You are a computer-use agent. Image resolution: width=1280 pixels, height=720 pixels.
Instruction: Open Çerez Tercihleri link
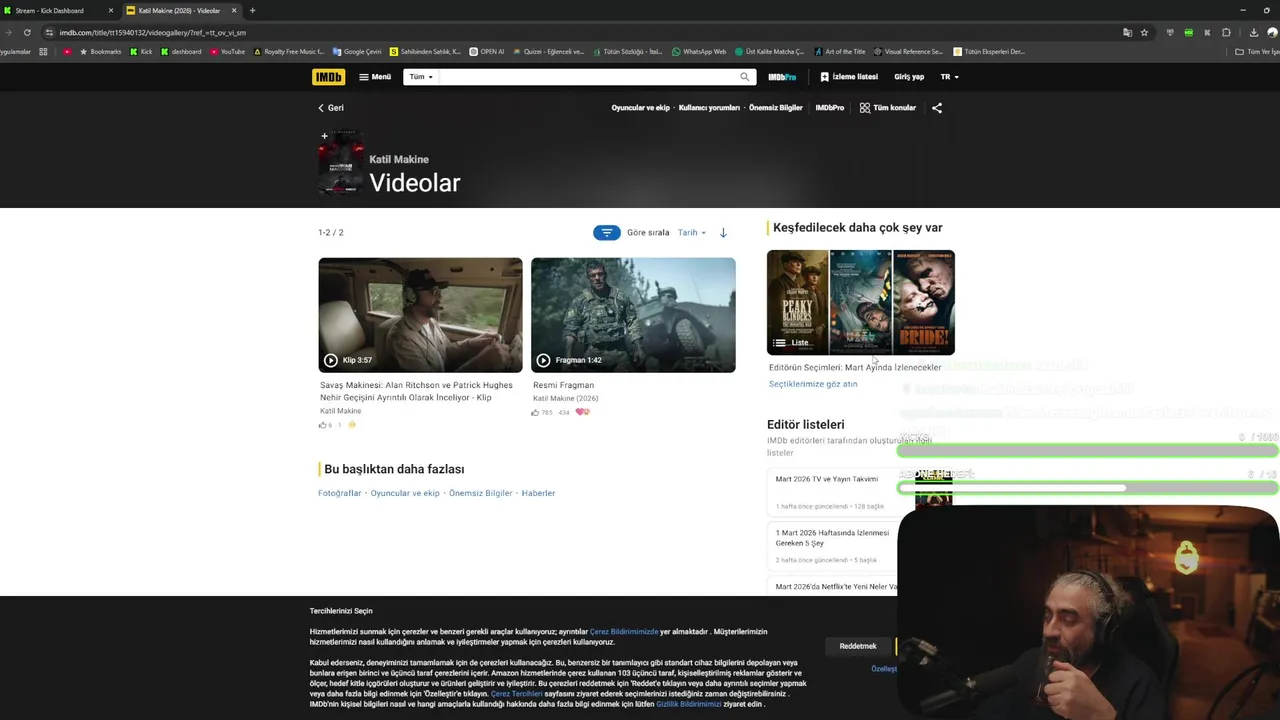[516, 694]
